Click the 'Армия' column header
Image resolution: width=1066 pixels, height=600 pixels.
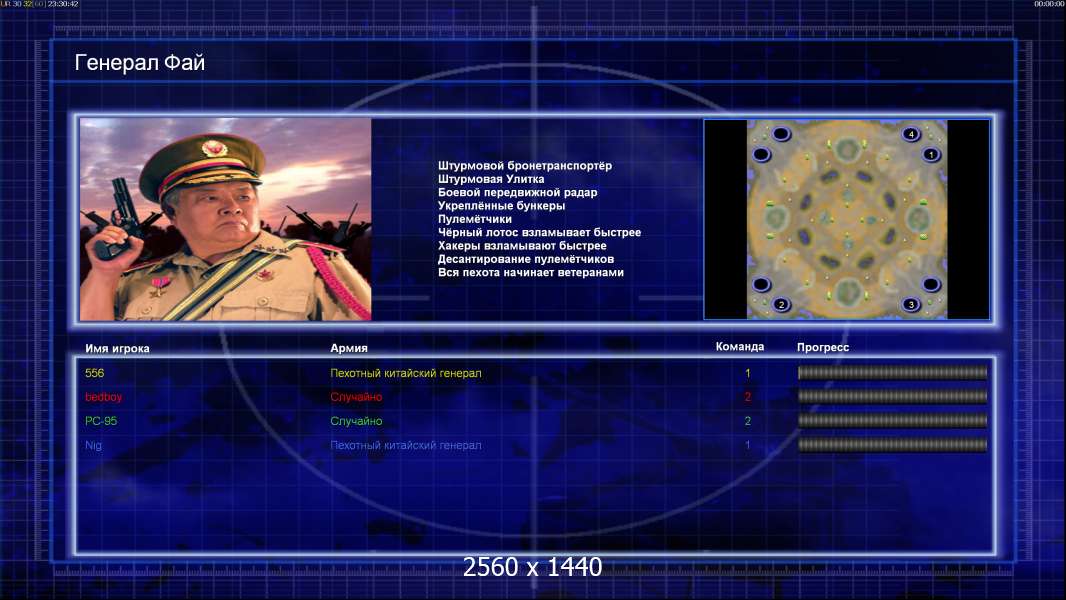349,348
